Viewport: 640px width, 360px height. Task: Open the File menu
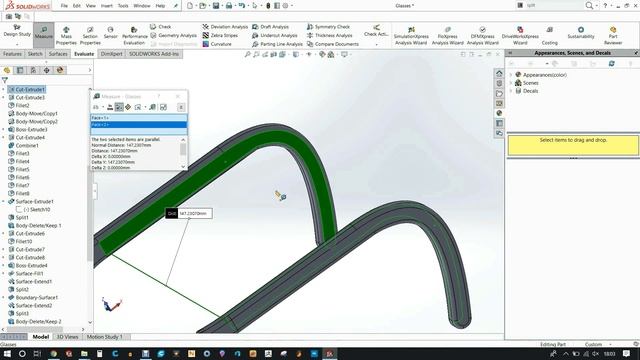pos(64,6)
